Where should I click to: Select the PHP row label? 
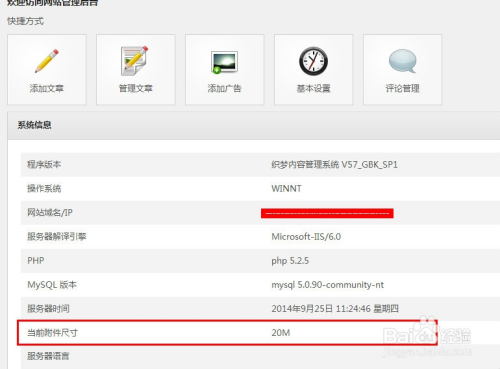tap(36, 260)
